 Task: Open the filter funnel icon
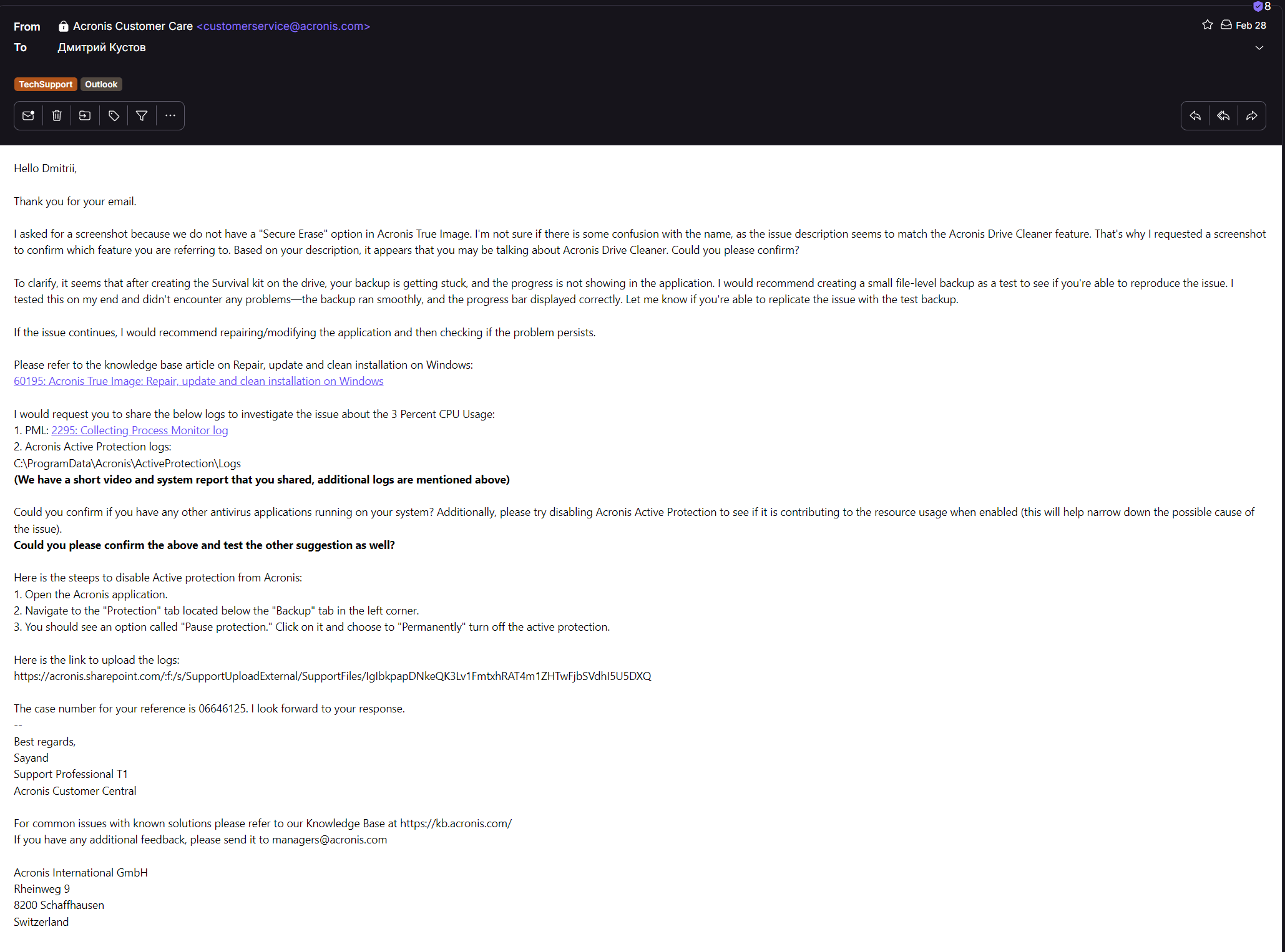pyautogui.click(x=142, y=115)
